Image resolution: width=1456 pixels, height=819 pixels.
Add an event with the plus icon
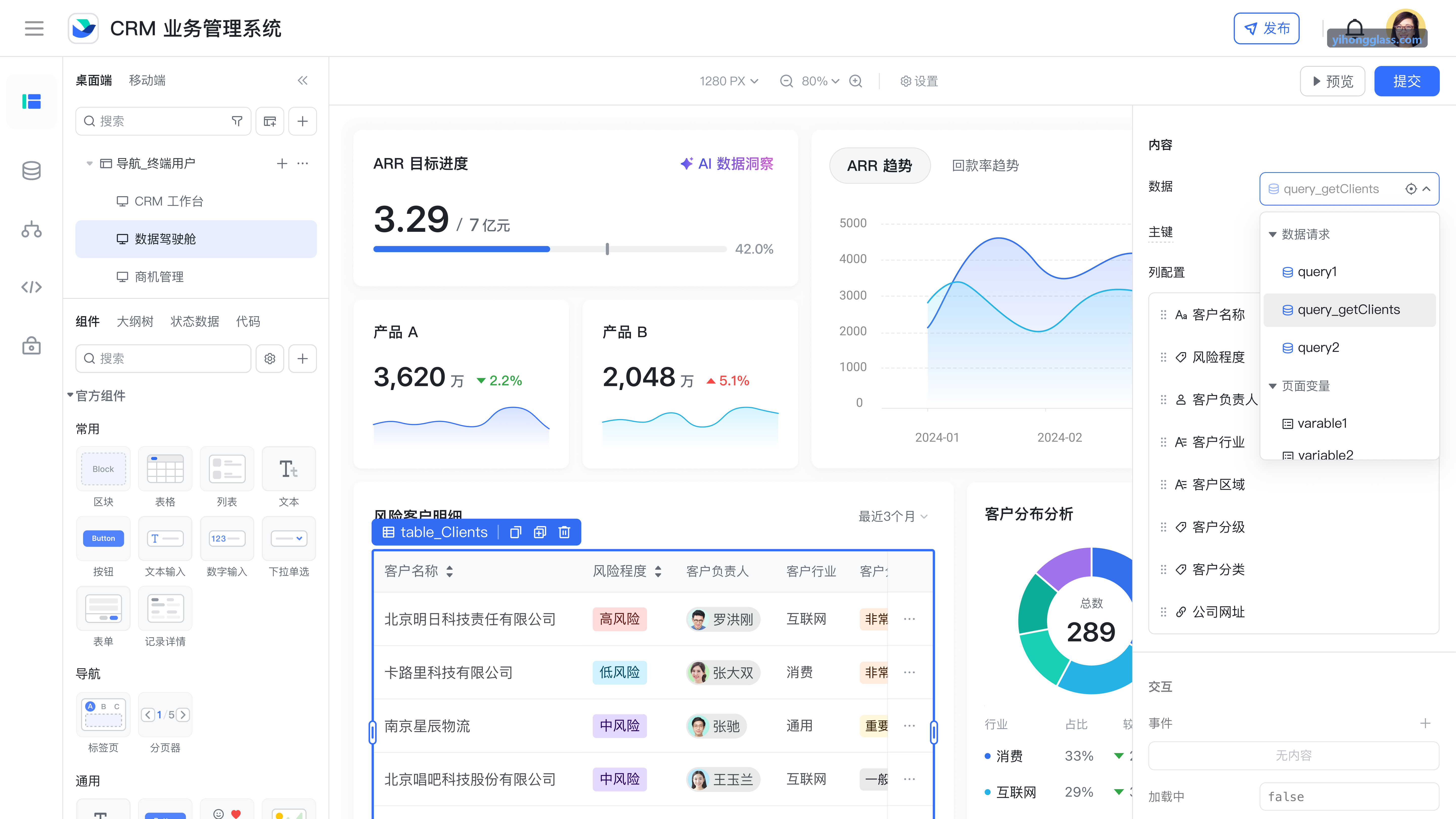(1425, 723)
